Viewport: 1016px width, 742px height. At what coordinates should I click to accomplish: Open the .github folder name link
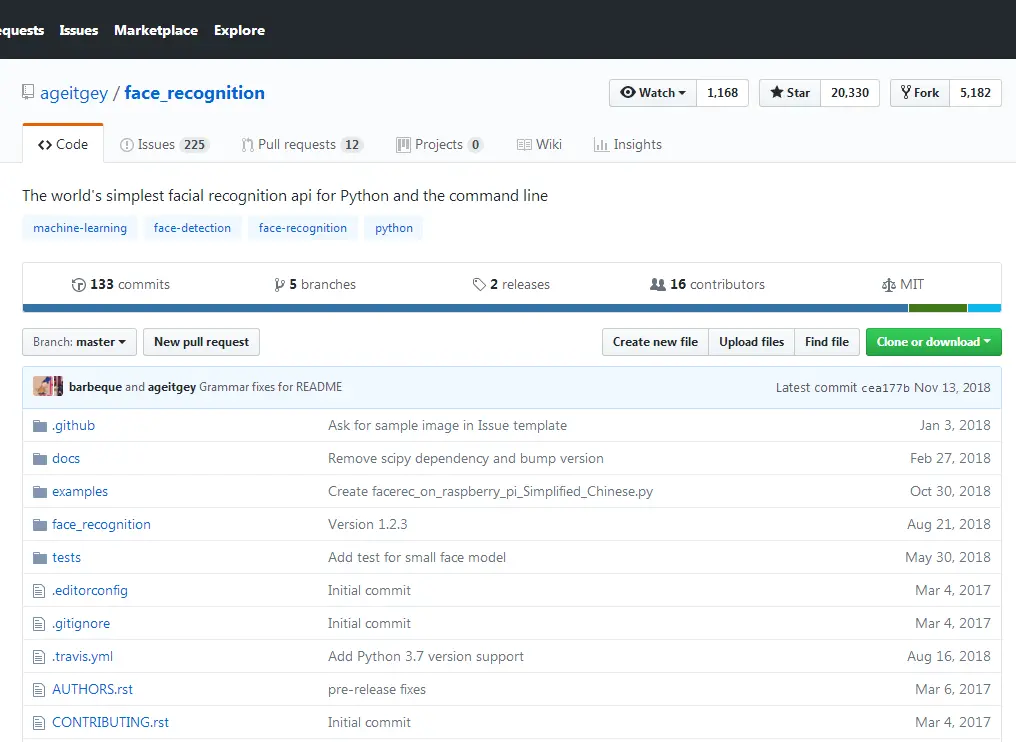[73, 426]
